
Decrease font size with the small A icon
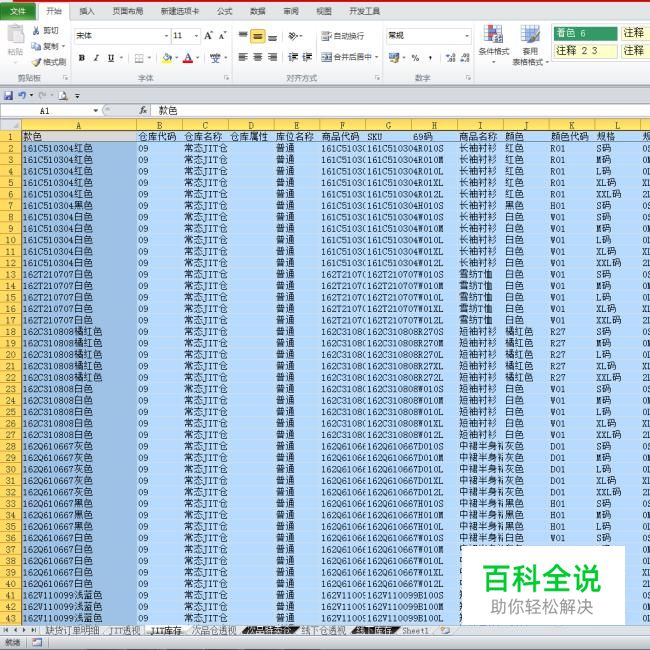click(222, 36)
